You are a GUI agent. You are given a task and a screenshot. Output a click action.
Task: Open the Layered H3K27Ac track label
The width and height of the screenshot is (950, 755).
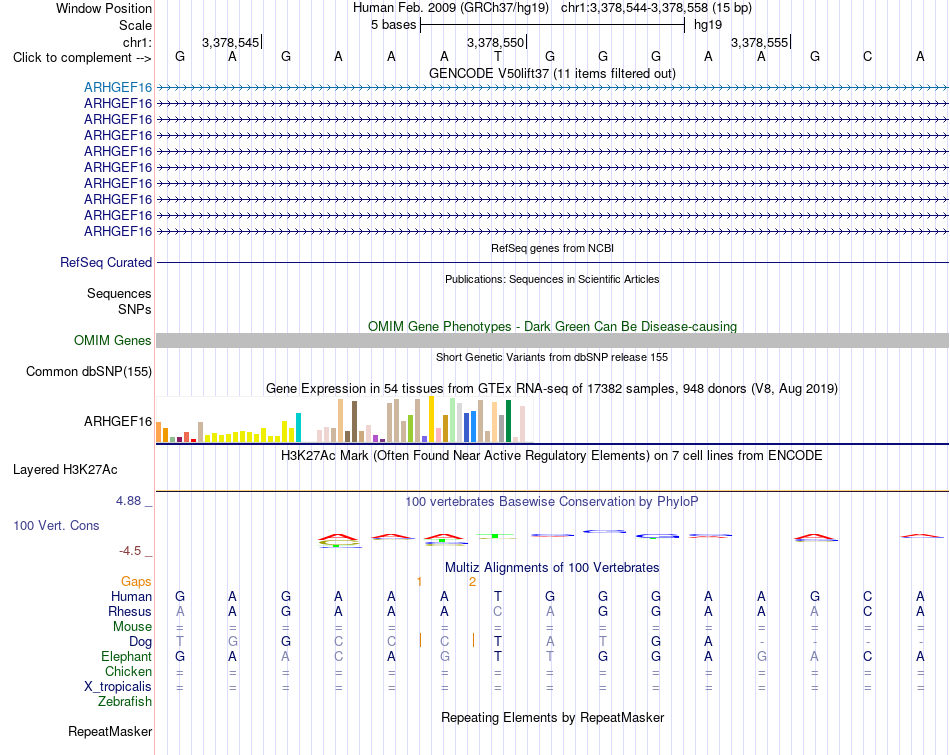pos(65,470)
